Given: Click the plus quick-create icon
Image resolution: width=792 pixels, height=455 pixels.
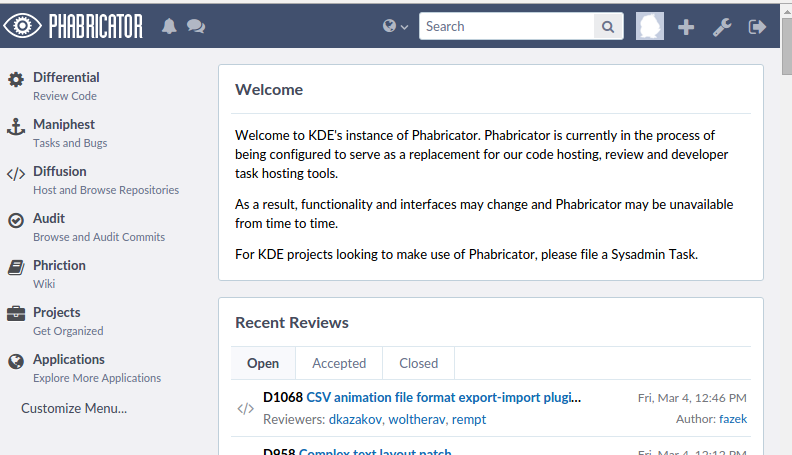Looking at the screenshot, I should pyautogui.click(x=686, y=27).
